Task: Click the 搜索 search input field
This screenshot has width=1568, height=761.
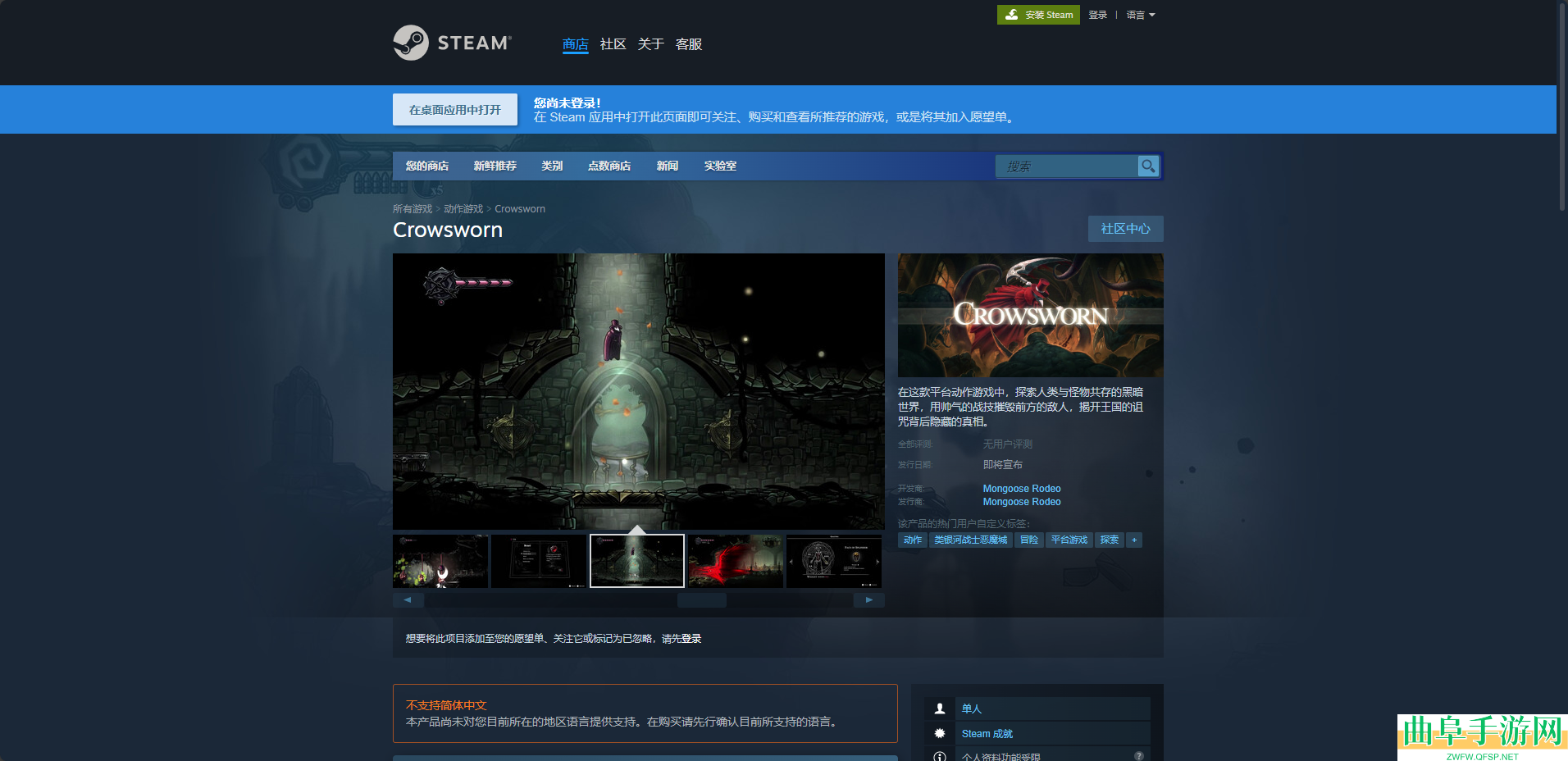Action: point(1067,166)
